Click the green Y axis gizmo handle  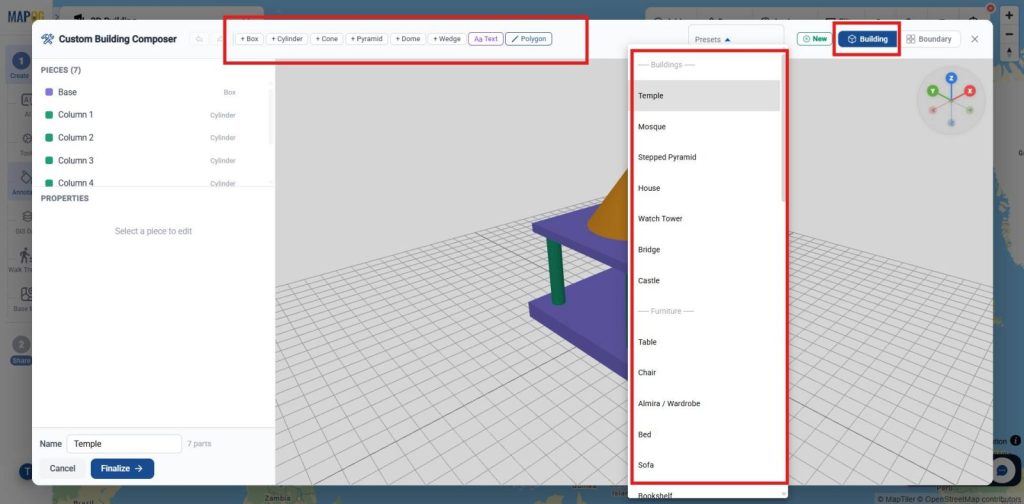(933, 91)
